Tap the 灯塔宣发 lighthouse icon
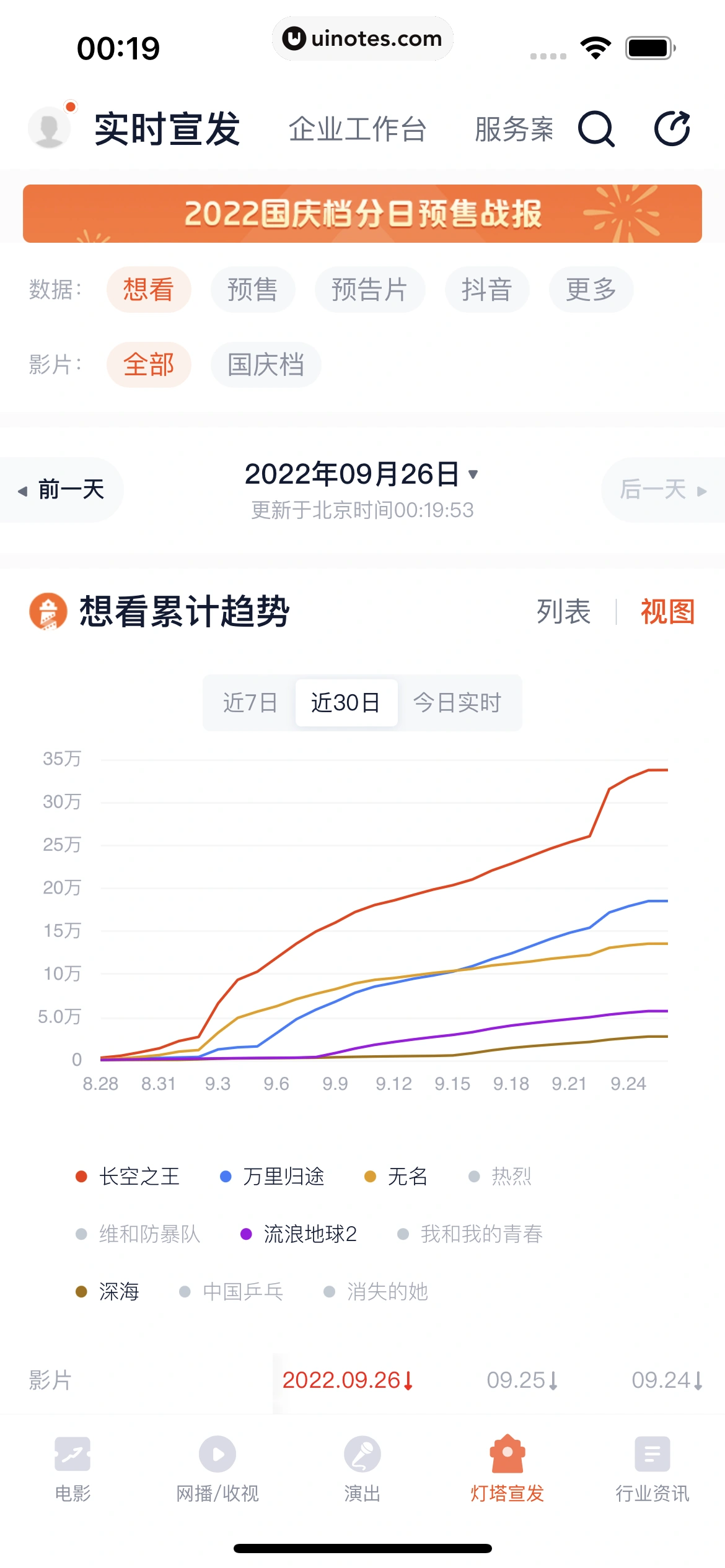Screen dimensions: 725x1568 (507, 1454)
